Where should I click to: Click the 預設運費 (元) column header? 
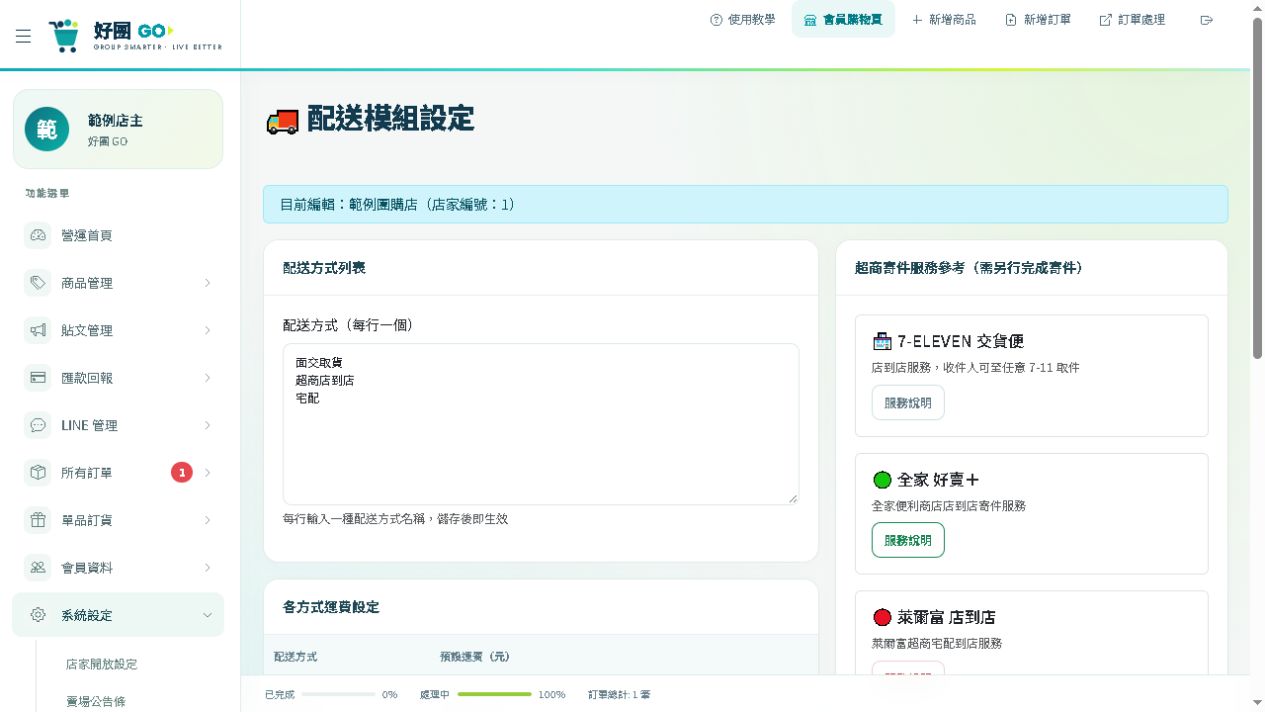click(475, 657)
